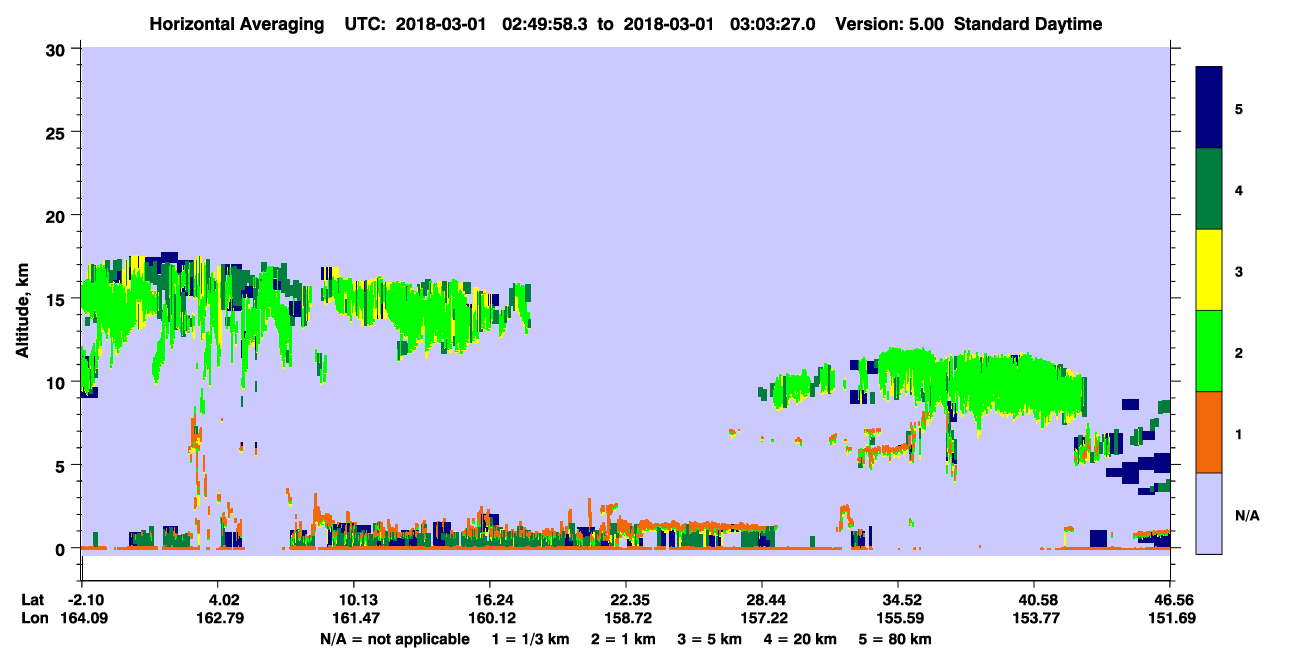Click the colorbar label '3'
Viewport: 1300px width, 667px height.
1239,271
